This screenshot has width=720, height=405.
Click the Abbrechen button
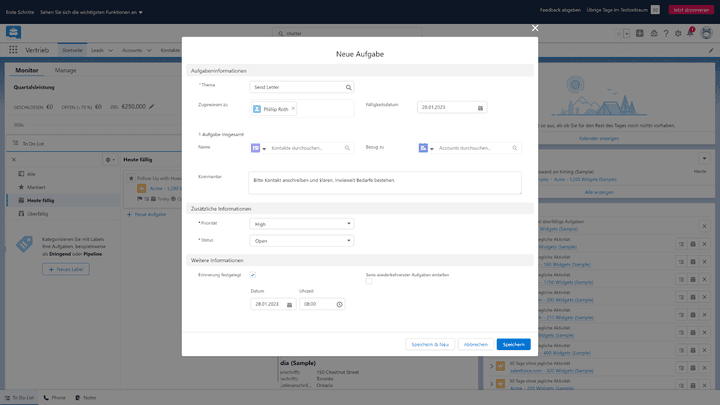[476, 344]
